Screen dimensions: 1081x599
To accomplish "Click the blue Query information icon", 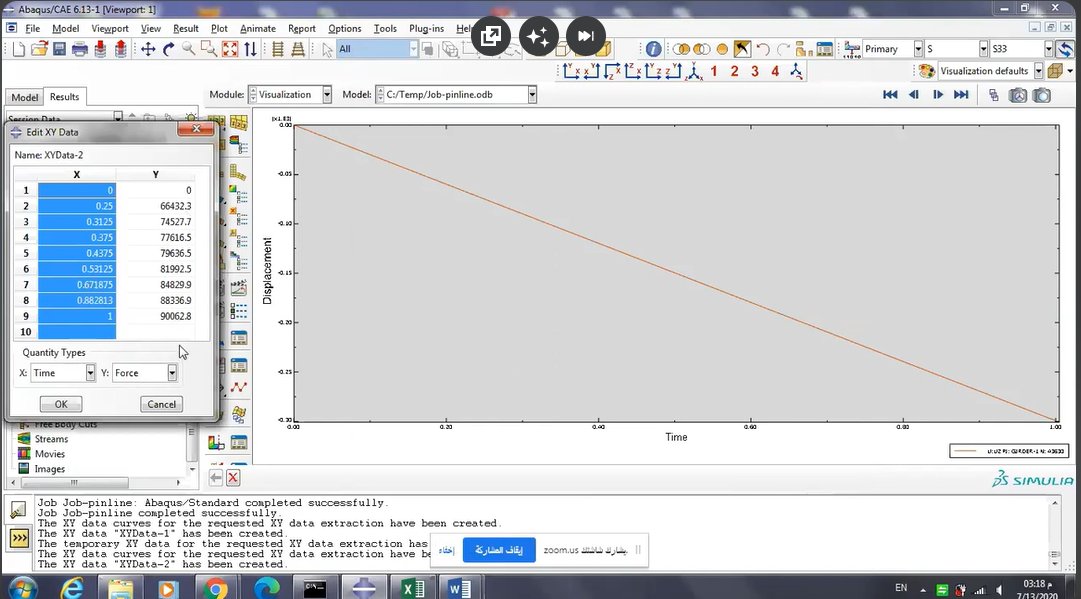I will coord(653,49).
